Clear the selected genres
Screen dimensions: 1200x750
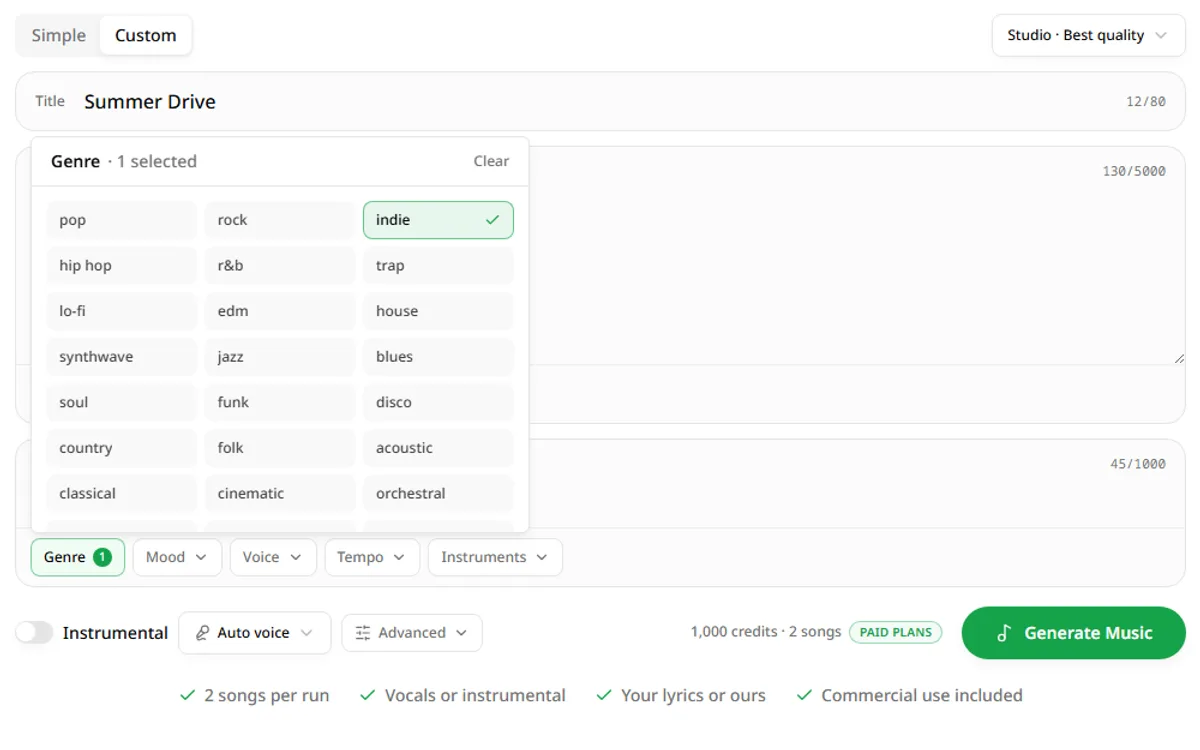(x=491, y=161)
